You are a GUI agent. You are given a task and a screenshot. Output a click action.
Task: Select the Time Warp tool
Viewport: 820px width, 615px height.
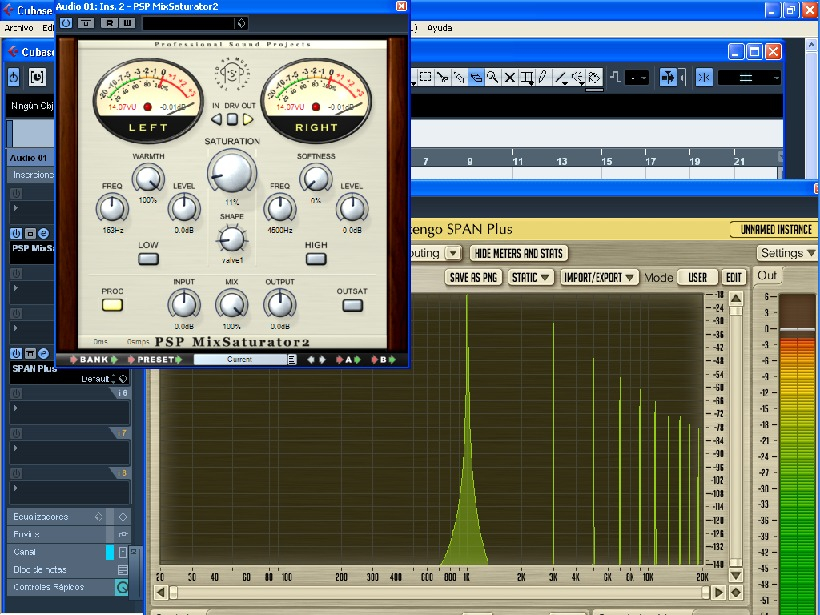pos(527,77)
